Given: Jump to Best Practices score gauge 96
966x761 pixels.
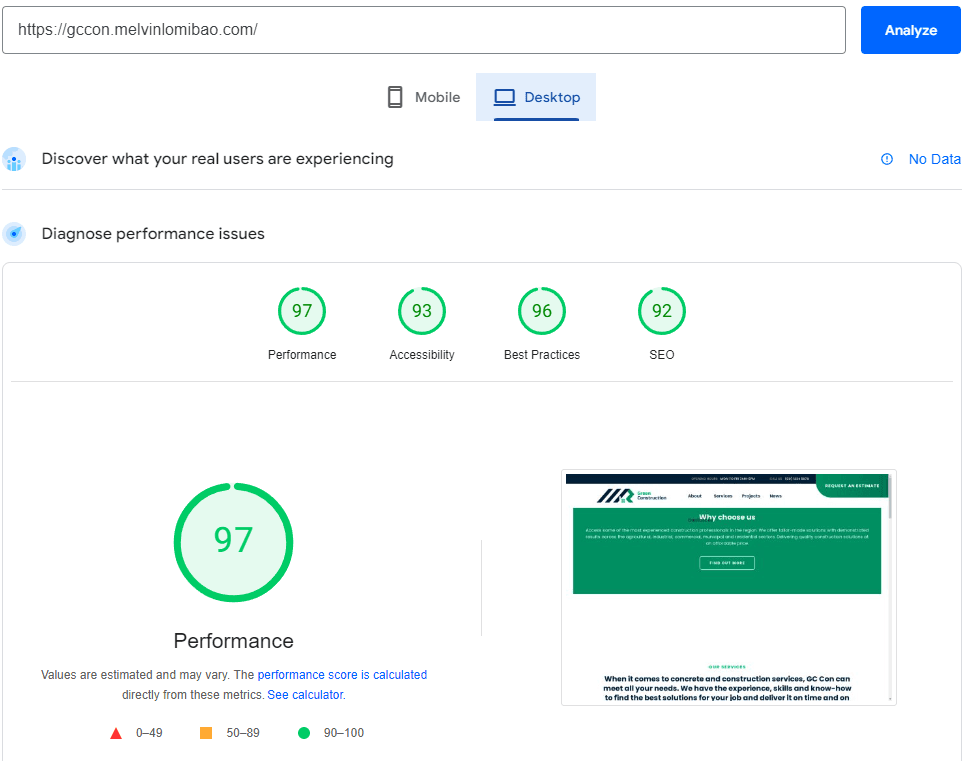Looking at the screenshot, I should click(542, 311).
